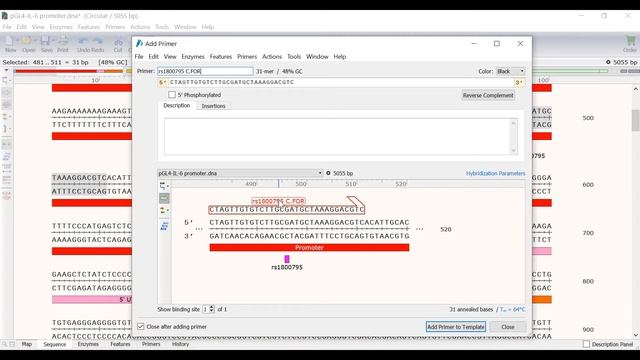Click the purple rs1800795 feature marker
Screen dimensions: 640x360
point(287,259)
